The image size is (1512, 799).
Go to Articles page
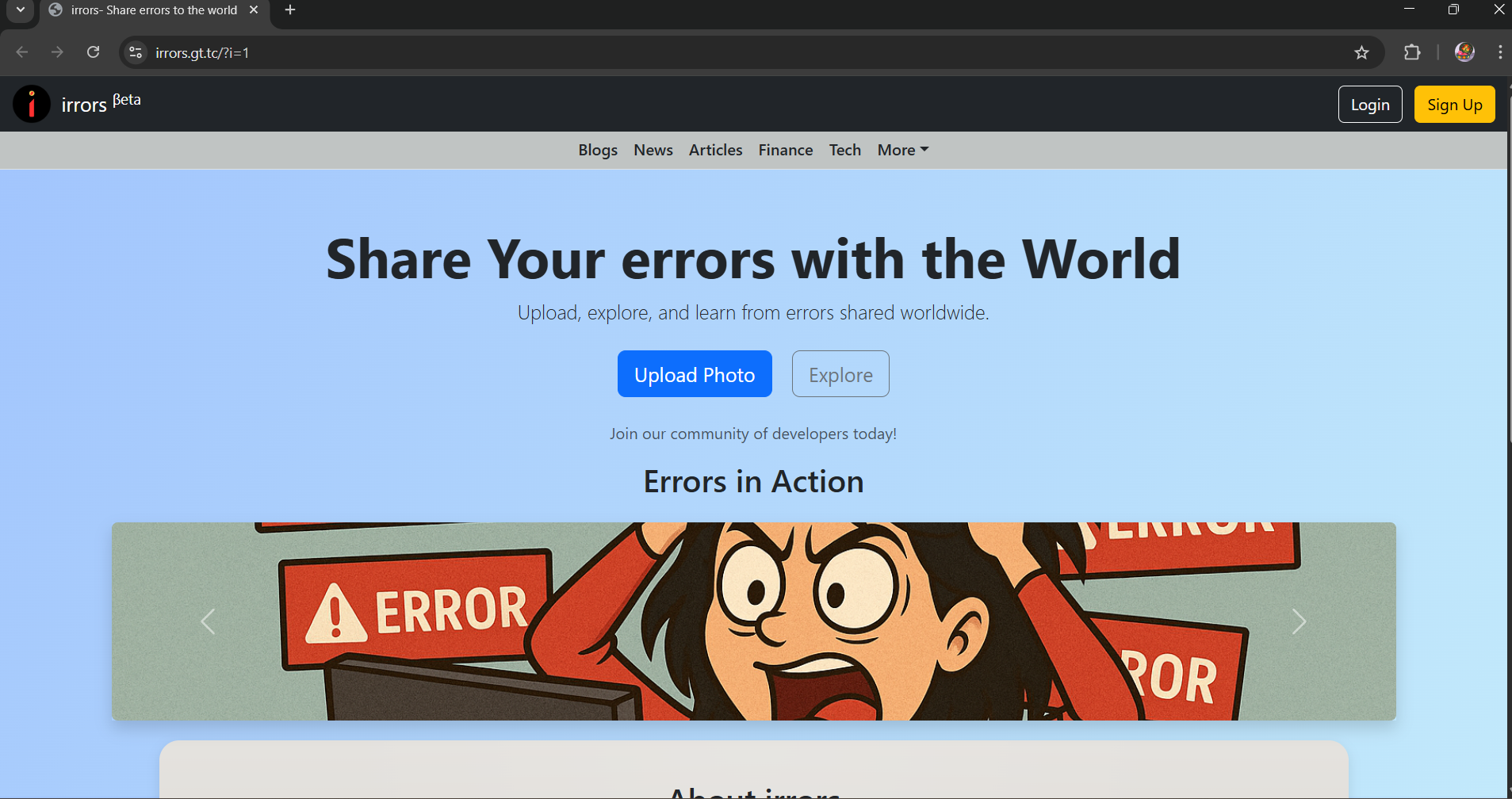pyautogui.click(x=716, y=150)
